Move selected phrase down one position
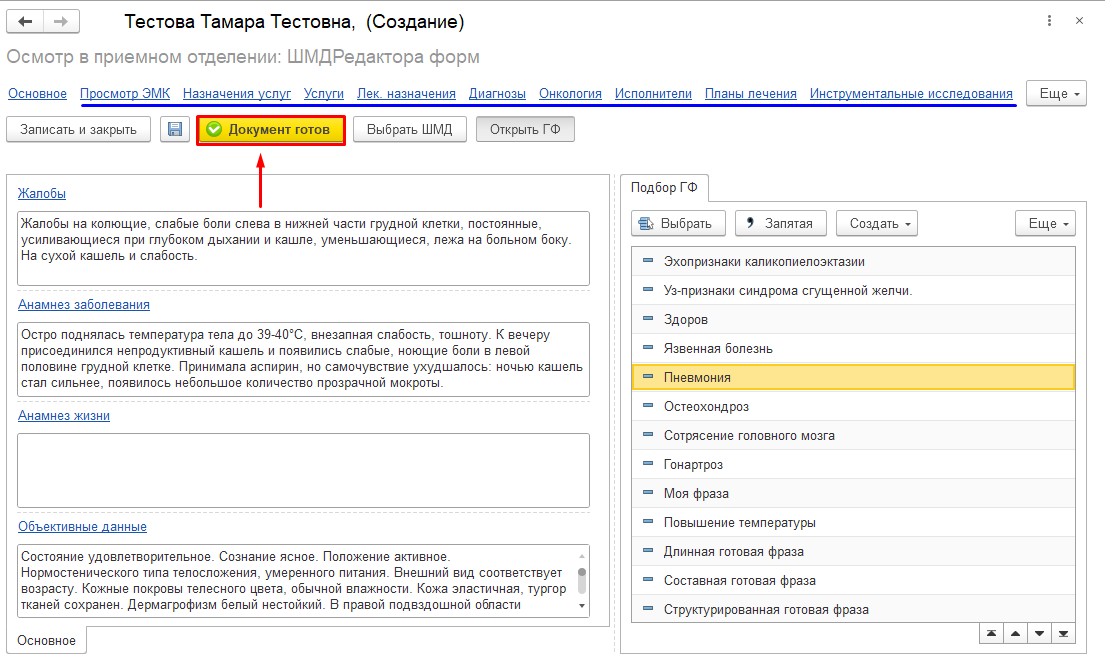1105x660 pixels. coord(1039,633)
